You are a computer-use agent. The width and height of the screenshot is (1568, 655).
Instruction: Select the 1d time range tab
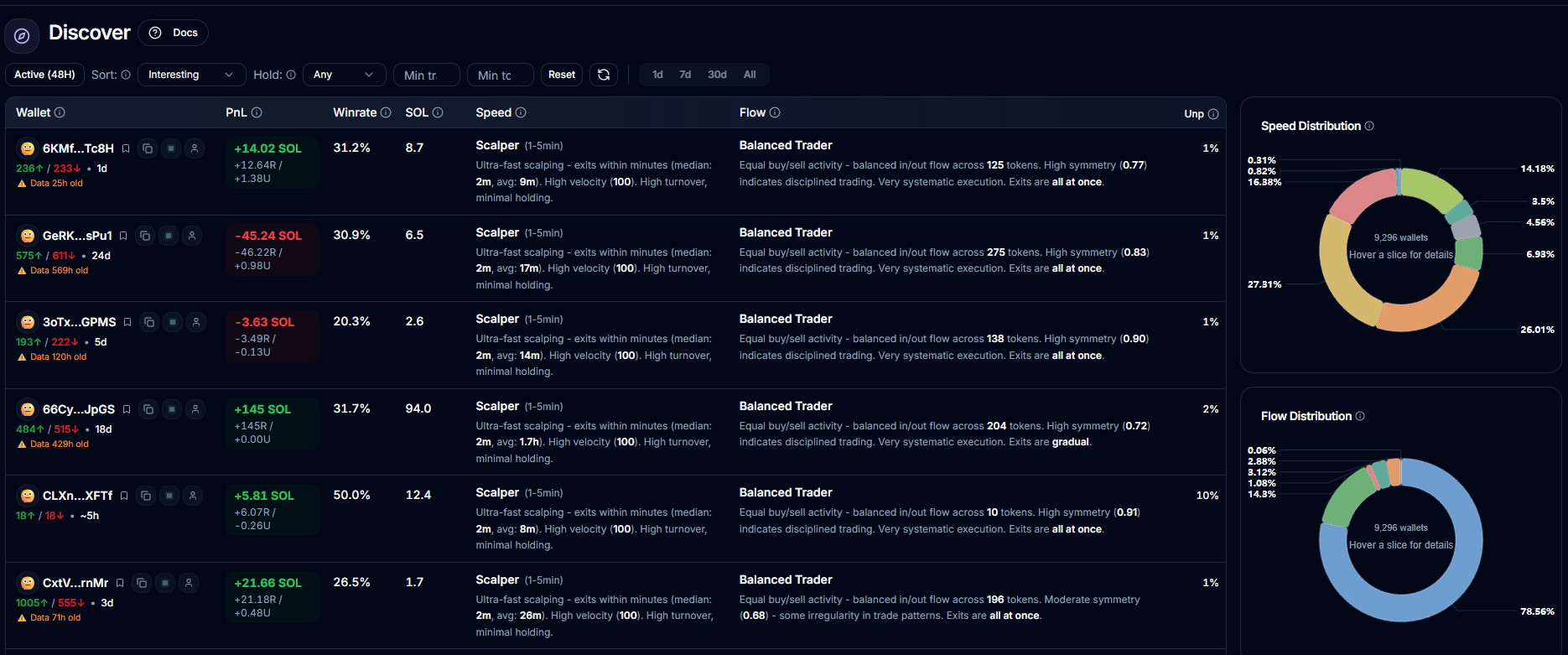coord(657,75)
